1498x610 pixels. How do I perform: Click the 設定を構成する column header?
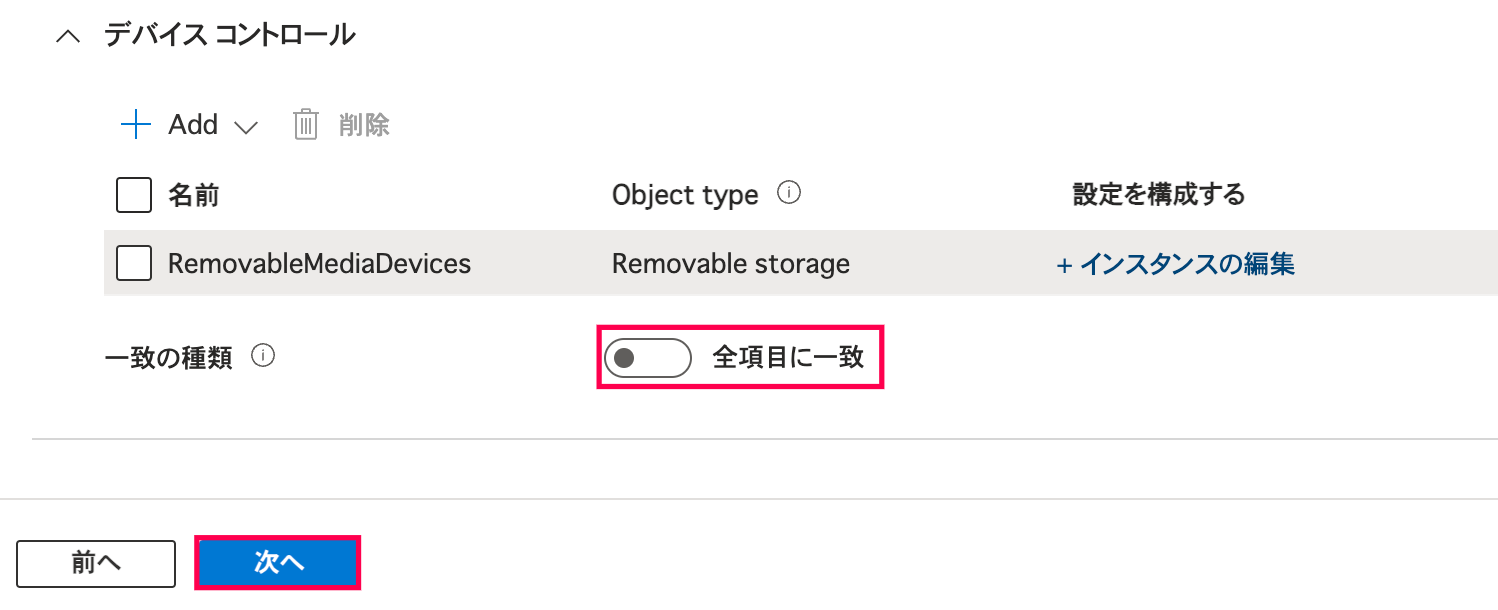click(x=1158, y=194)
